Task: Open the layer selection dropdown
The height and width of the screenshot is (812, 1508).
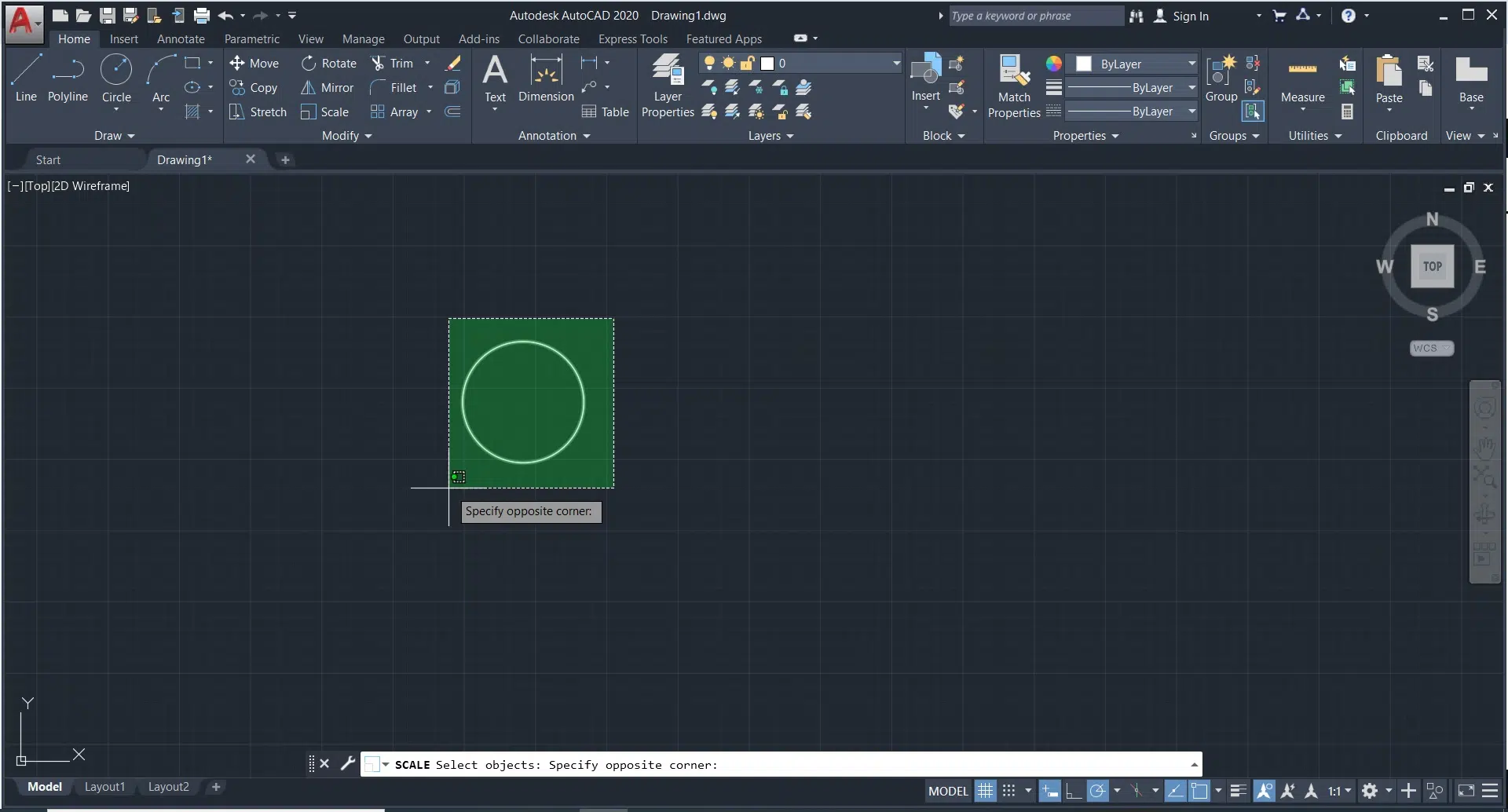Action: [x=895, y=64]
